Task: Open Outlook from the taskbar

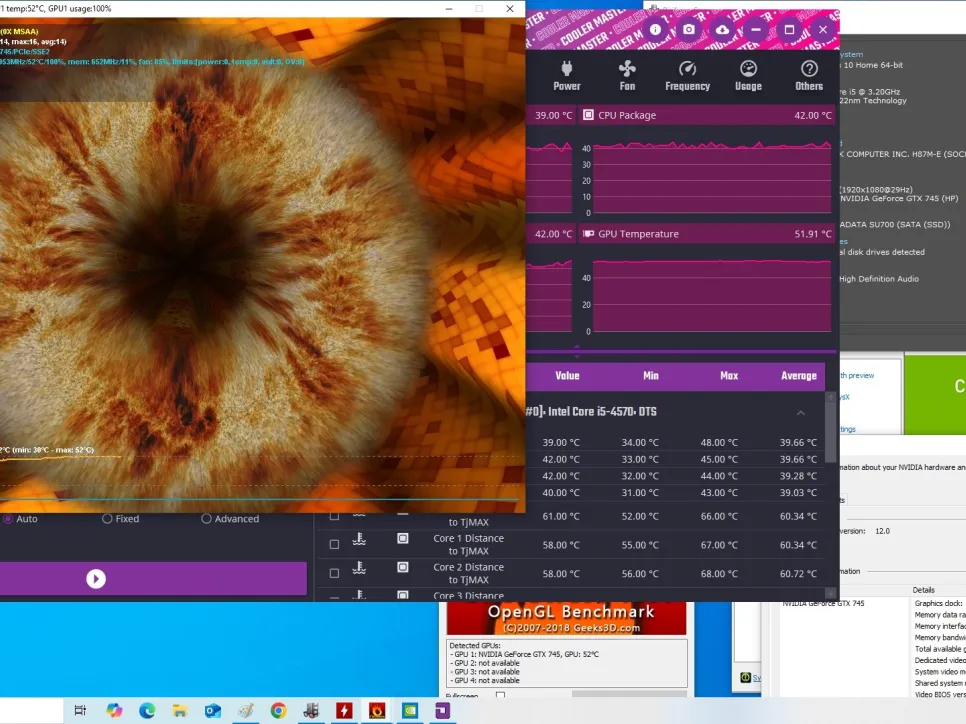Action: tap(213, 710)
